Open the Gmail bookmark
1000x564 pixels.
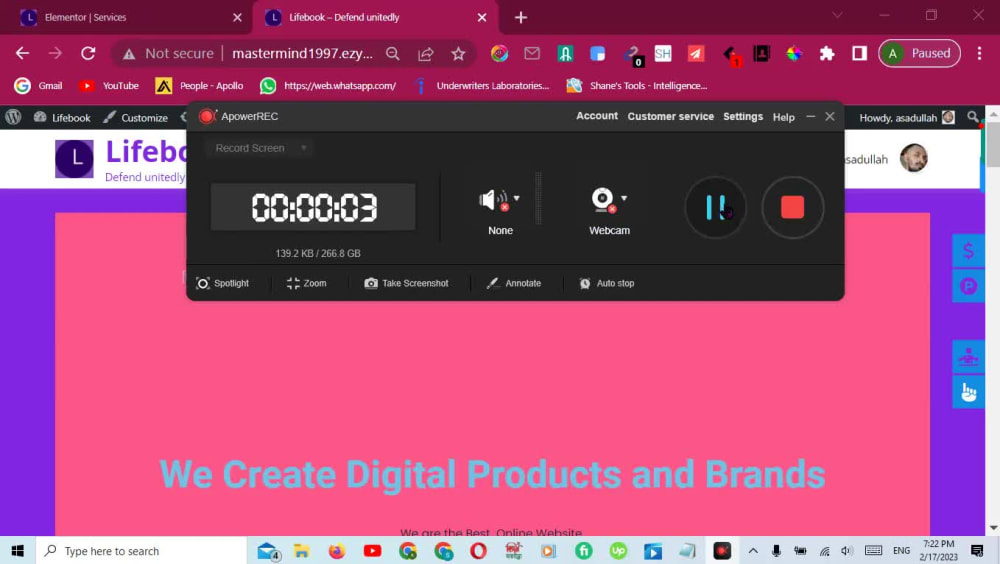[39, 85]
